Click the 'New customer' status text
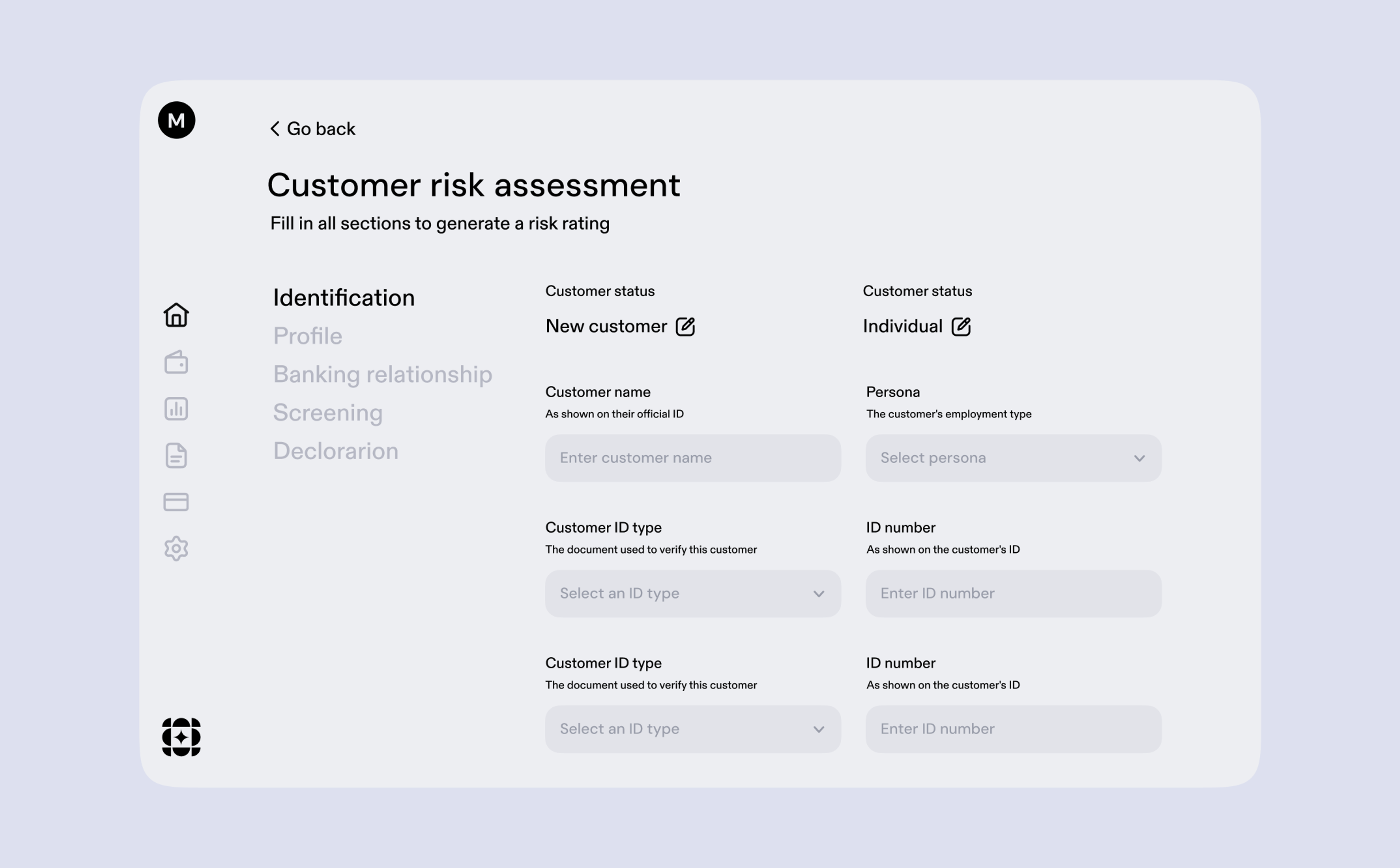Viewport: 1400px width, 868px height. pyautogui.click(x=606, y=326)
